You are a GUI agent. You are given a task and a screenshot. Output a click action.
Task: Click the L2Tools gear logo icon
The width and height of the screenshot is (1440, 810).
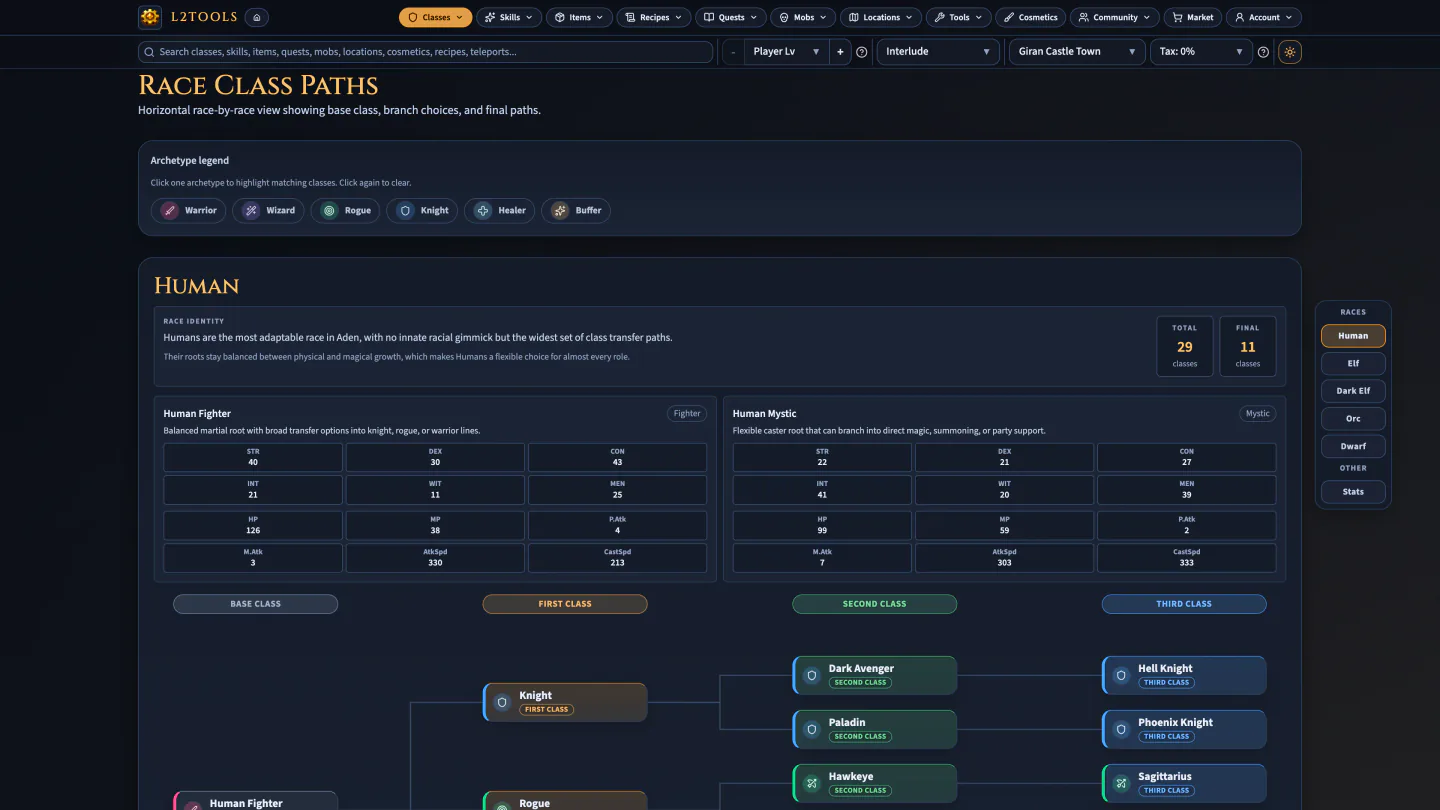[149, 17]
